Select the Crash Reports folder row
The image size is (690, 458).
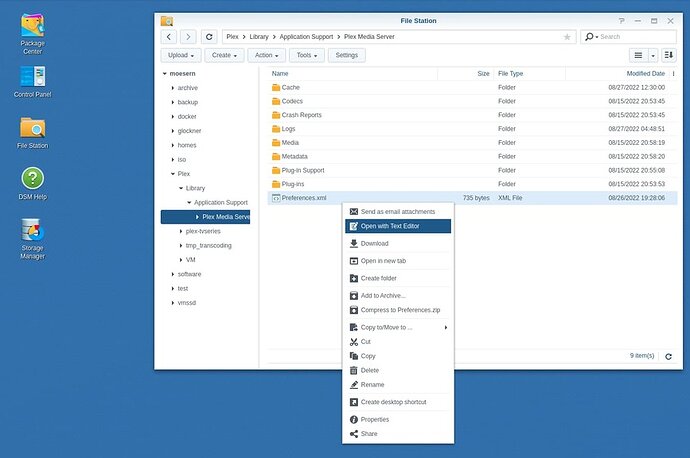tap(473, 115)
